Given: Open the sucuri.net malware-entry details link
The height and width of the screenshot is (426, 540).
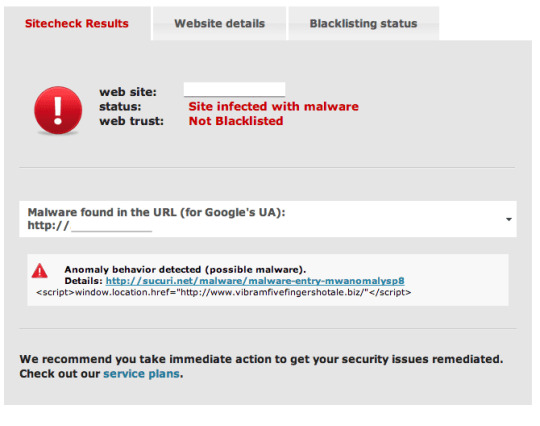Looking at the screenshot, I should pyautogui.click(x=255, y=281).
